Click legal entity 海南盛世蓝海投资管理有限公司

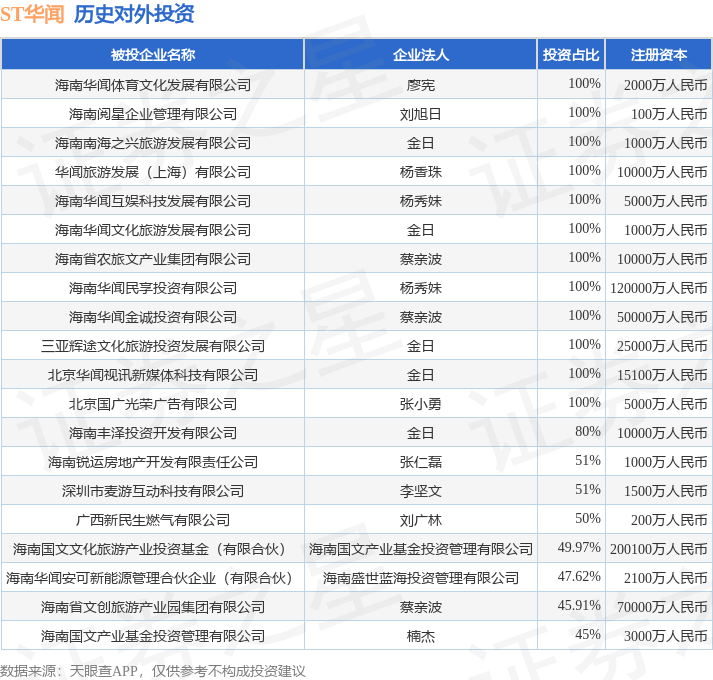click(421, 578)
